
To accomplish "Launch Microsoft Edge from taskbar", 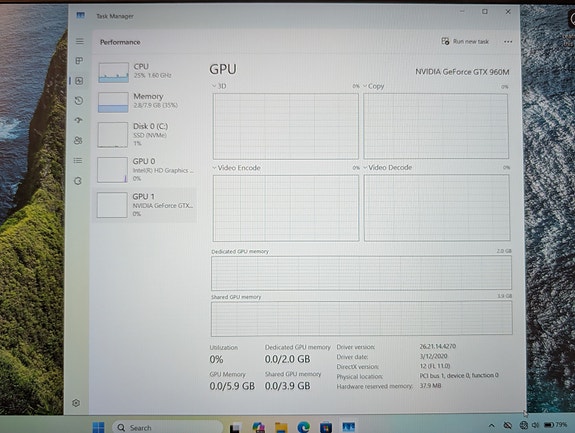I will [x=304, y=427].
